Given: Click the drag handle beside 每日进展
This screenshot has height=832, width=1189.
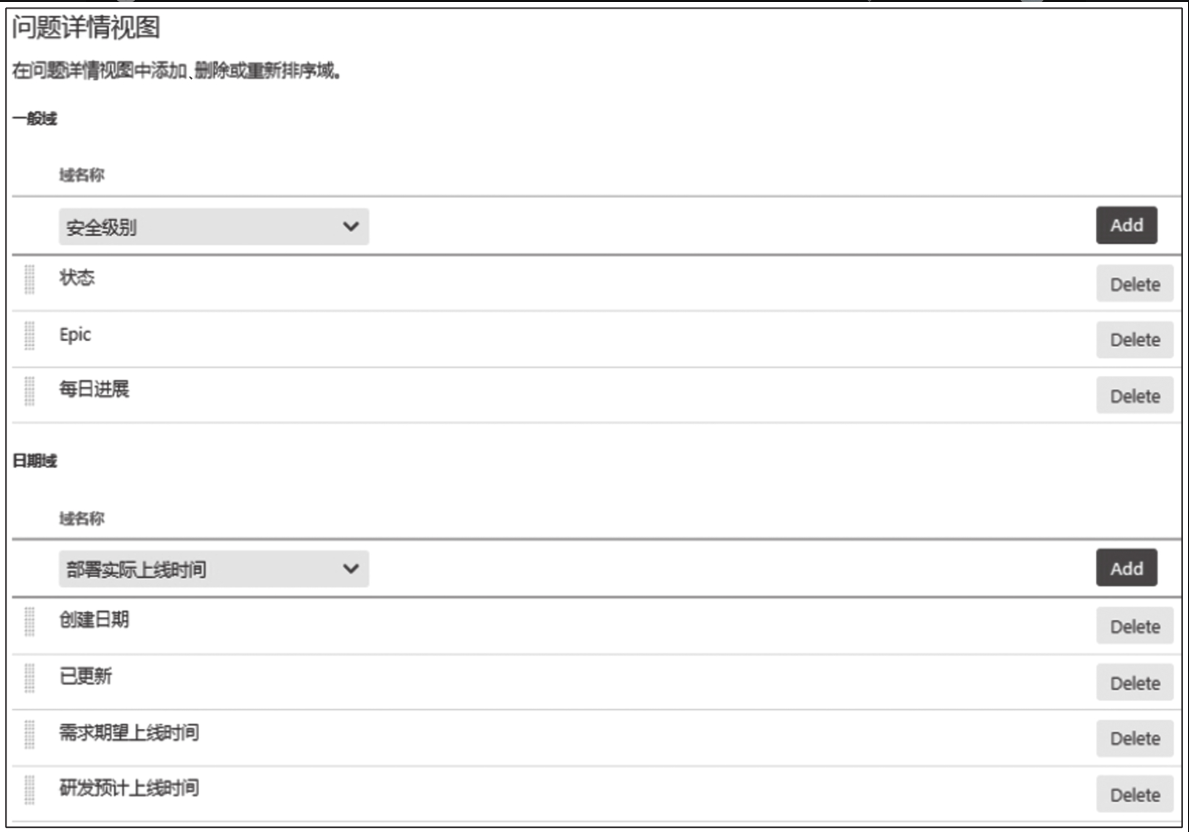Looking at the screenshot, I should point(30,391).
